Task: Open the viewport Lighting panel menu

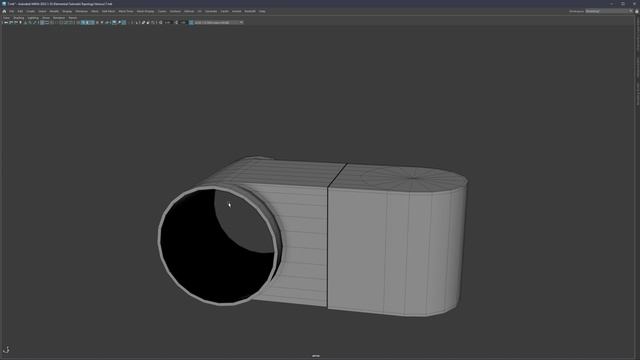Action: click(33, 18)
